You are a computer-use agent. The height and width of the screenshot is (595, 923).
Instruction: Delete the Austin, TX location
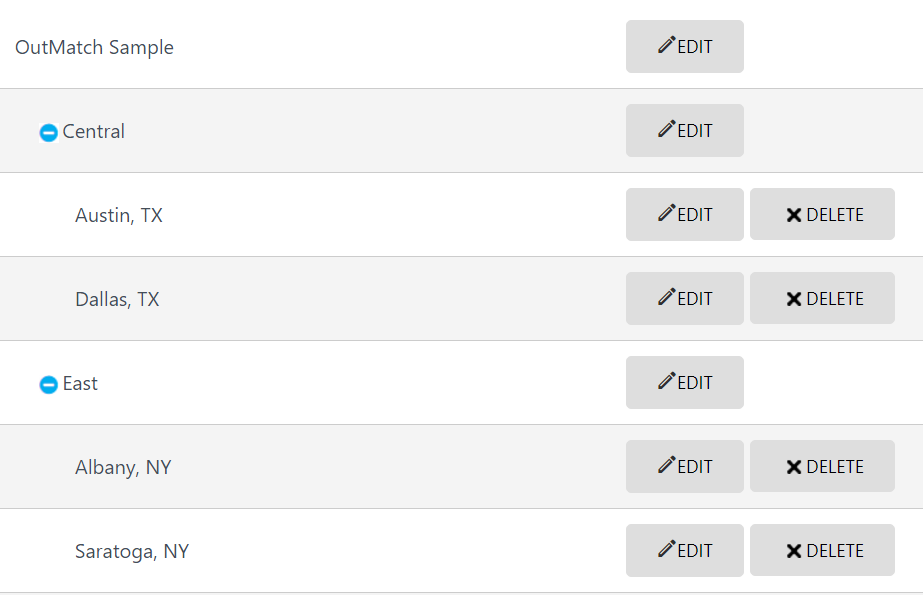[822, 214]
